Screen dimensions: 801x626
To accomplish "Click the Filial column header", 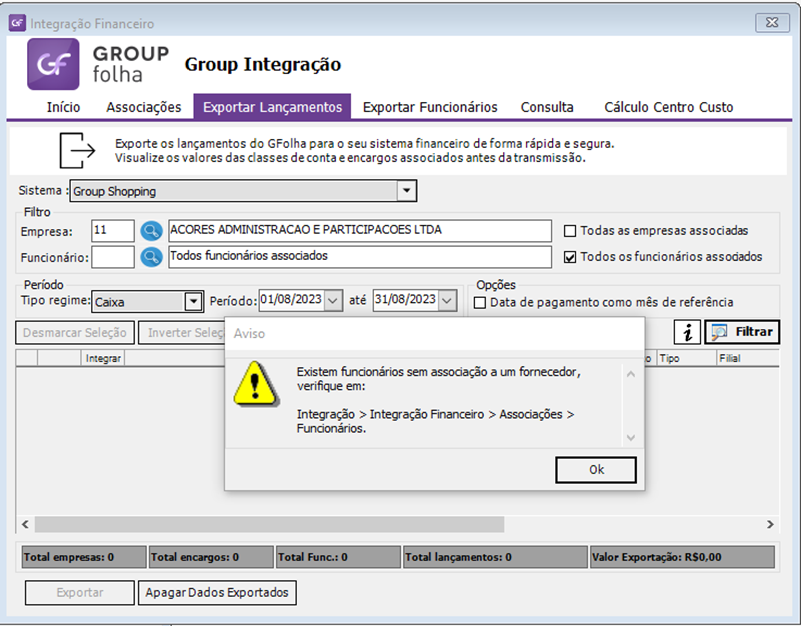I will point(748,358).
